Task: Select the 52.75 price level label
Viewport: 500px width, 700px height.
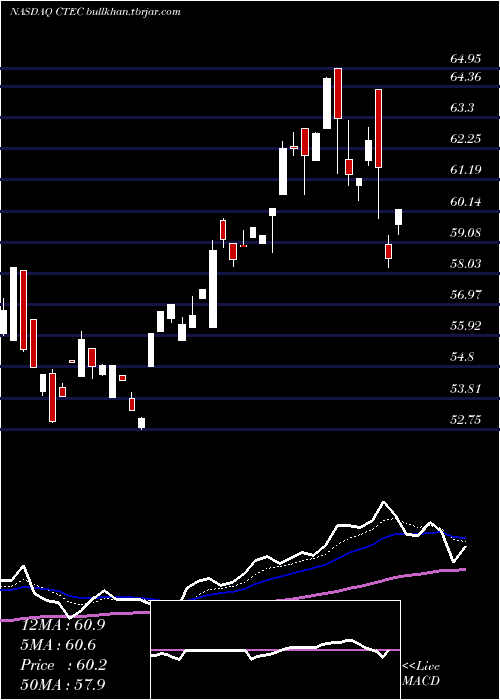Action: tap(465, 420)
